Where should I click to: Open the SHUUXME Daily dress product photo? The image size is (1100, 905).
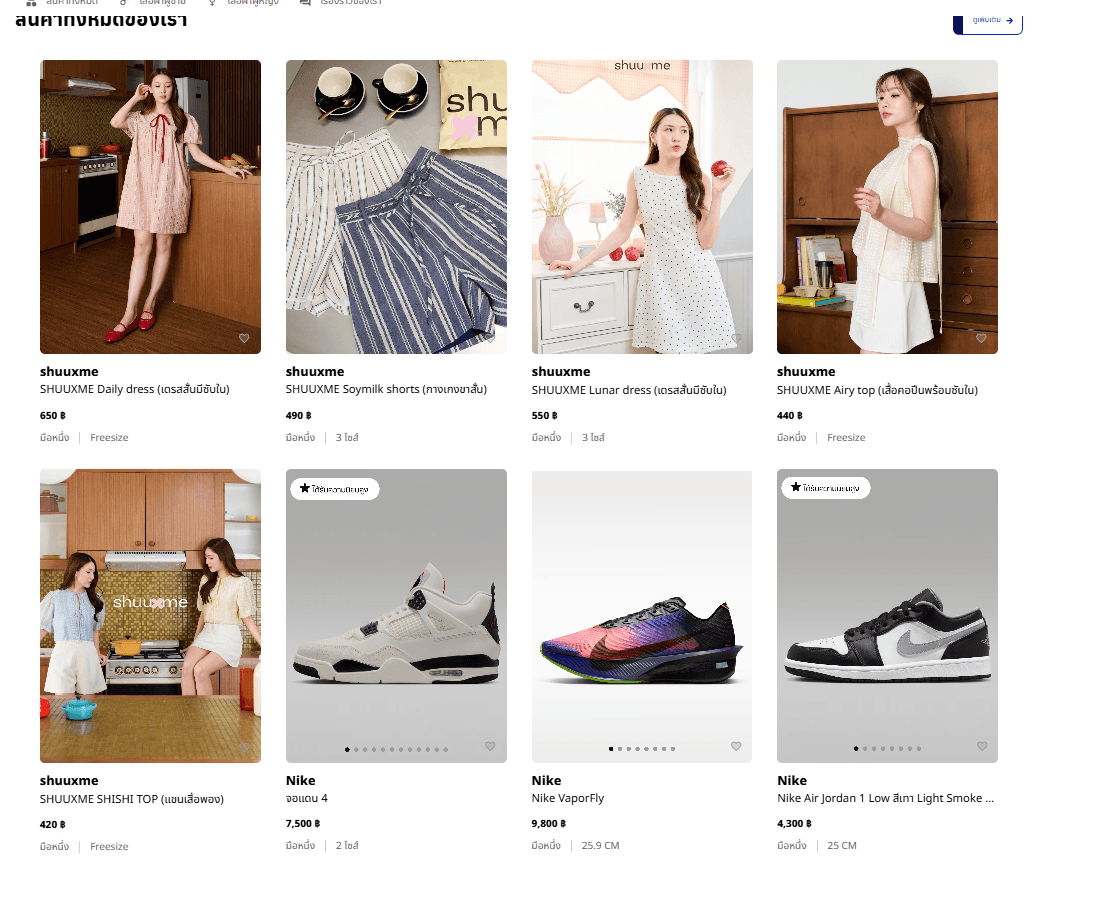tap(150, 207)
